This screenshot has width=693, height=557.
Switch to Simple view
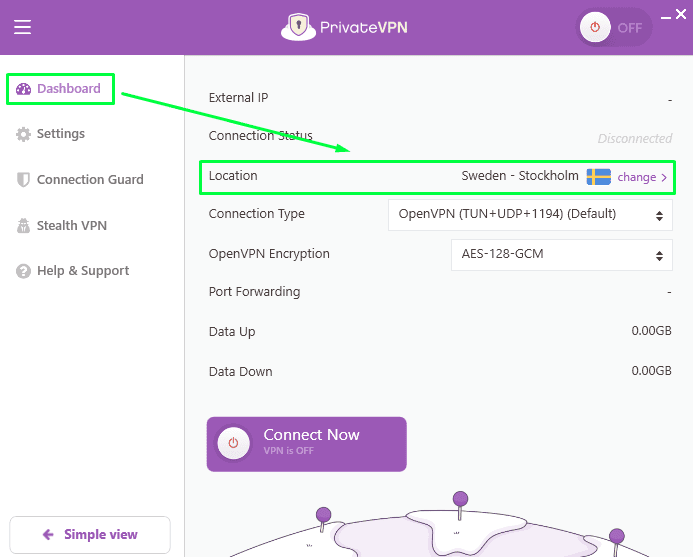tap(90, 534)
